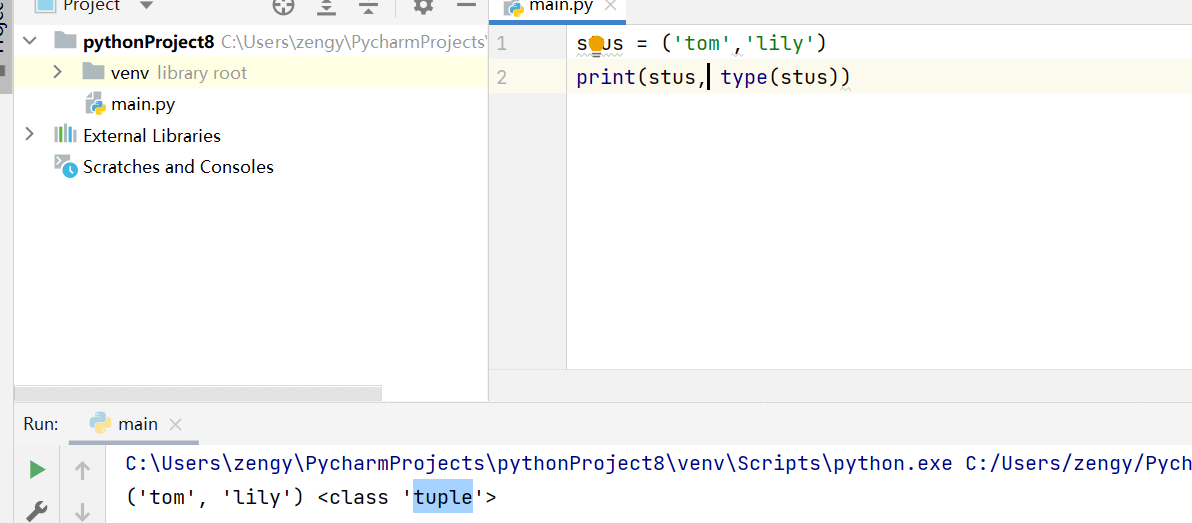1192x523 pixels.
Task: Click the Scratches and Consoles icon
Action: [65, 166]
